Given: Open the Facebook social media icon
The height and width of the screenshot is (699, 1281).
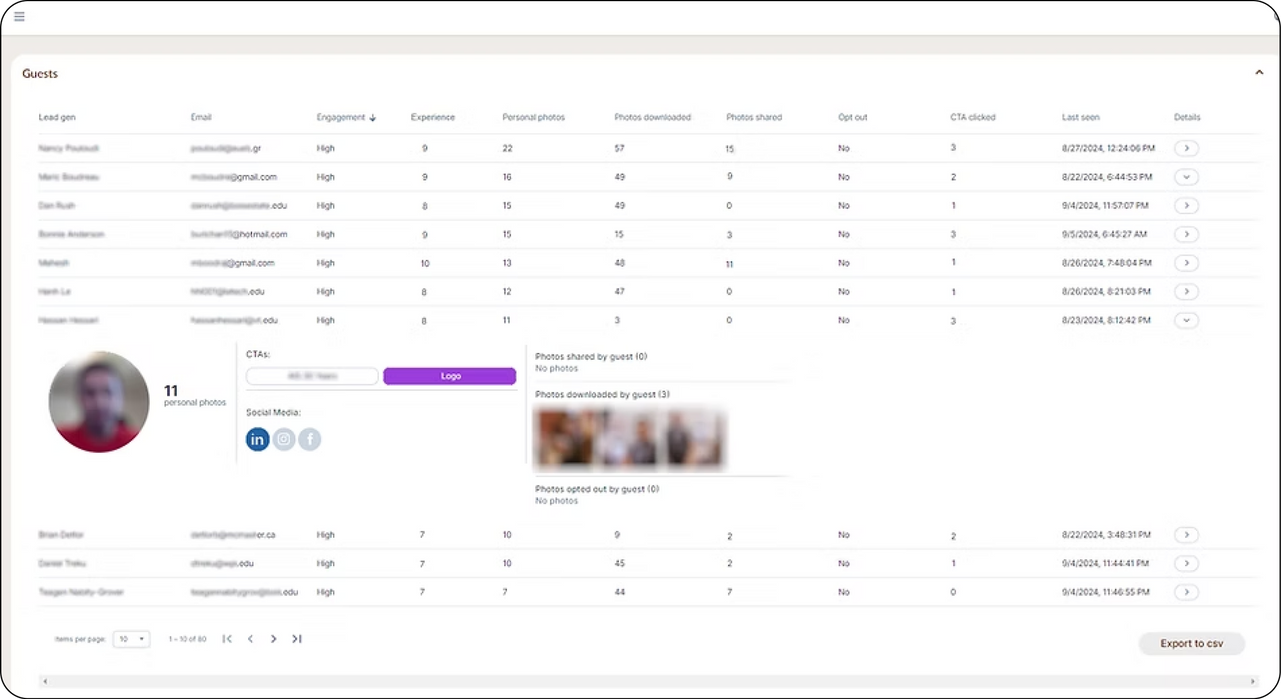Looking at the screenshot, I should 310,439.
